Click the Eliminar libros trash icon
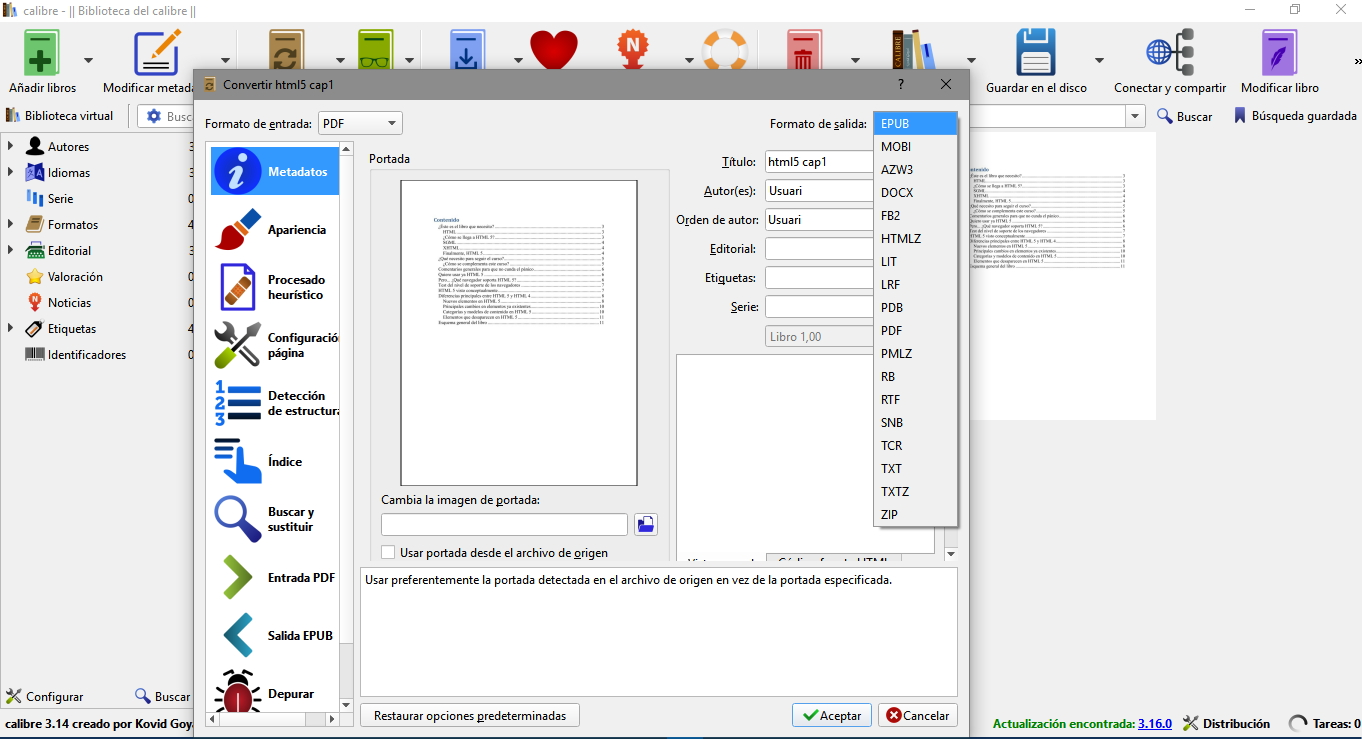This screenshot has width=1362, height=739. point(802,50)
